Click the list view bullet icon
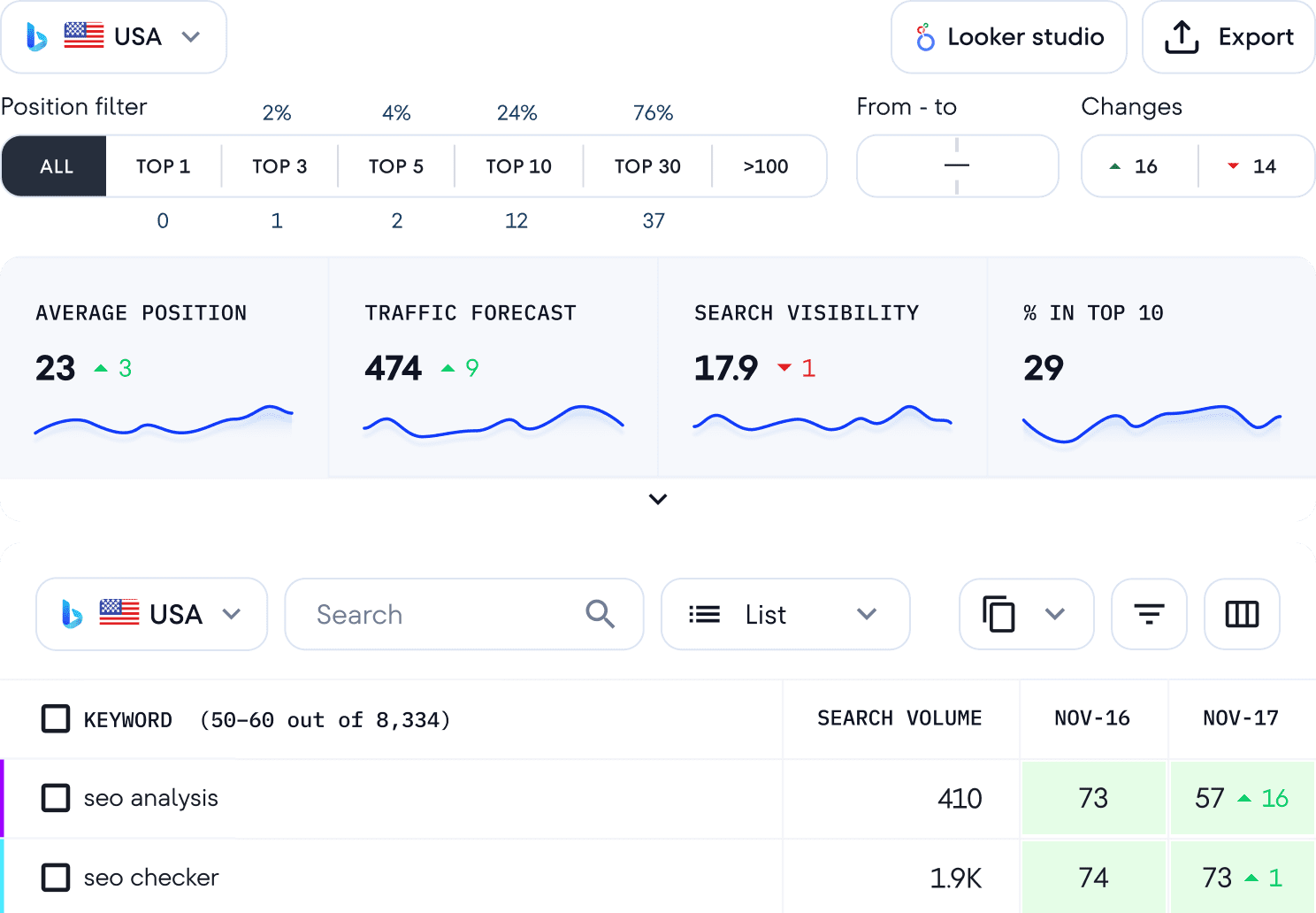Image resolution: width=1316 pixels, height=913 pixels. 704,614
